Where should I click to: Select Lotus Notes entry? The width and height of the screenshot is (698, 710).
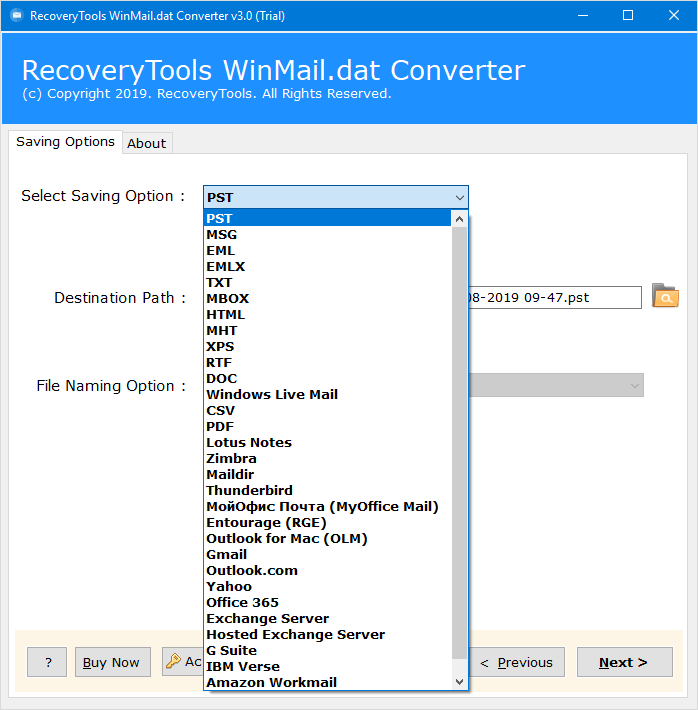pyautogui.click(x=327, y=442)
